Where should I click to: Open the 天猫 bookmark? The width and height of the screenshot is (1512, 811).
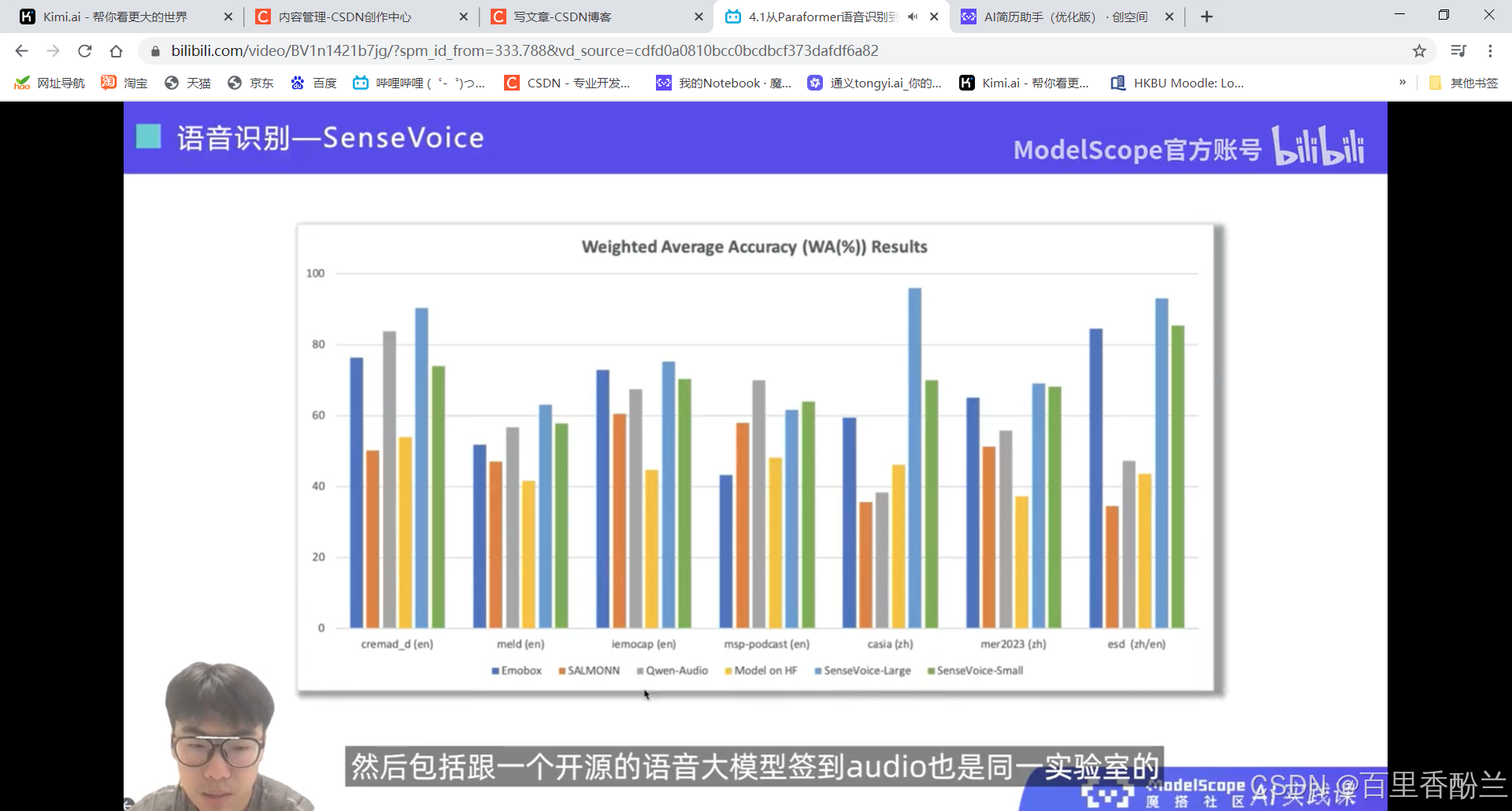pos(187,83)
